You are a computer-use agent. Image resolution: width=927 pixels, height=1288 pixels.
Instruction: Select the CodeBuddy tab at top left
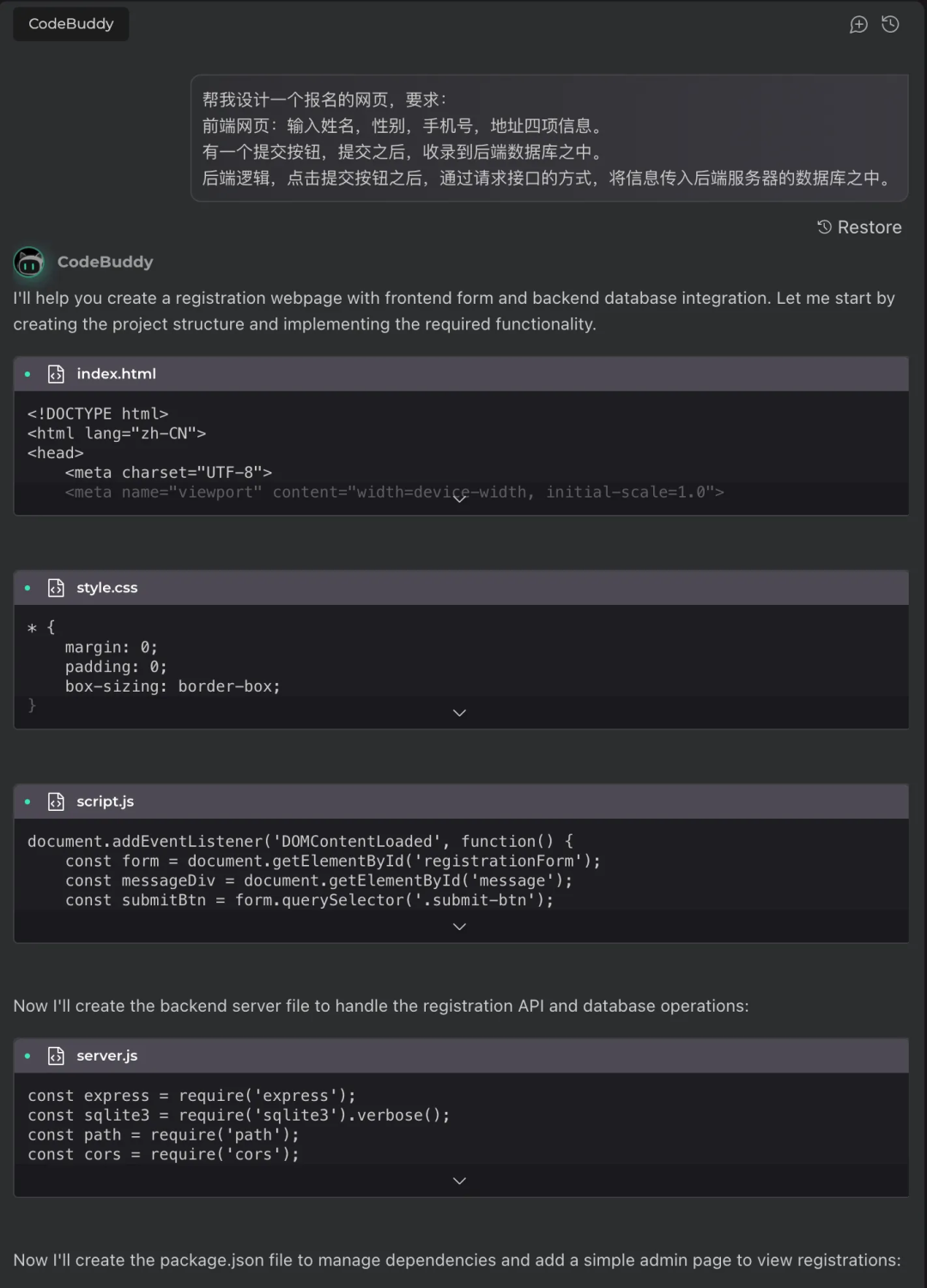pyautogui.click(x=70, y=24)
